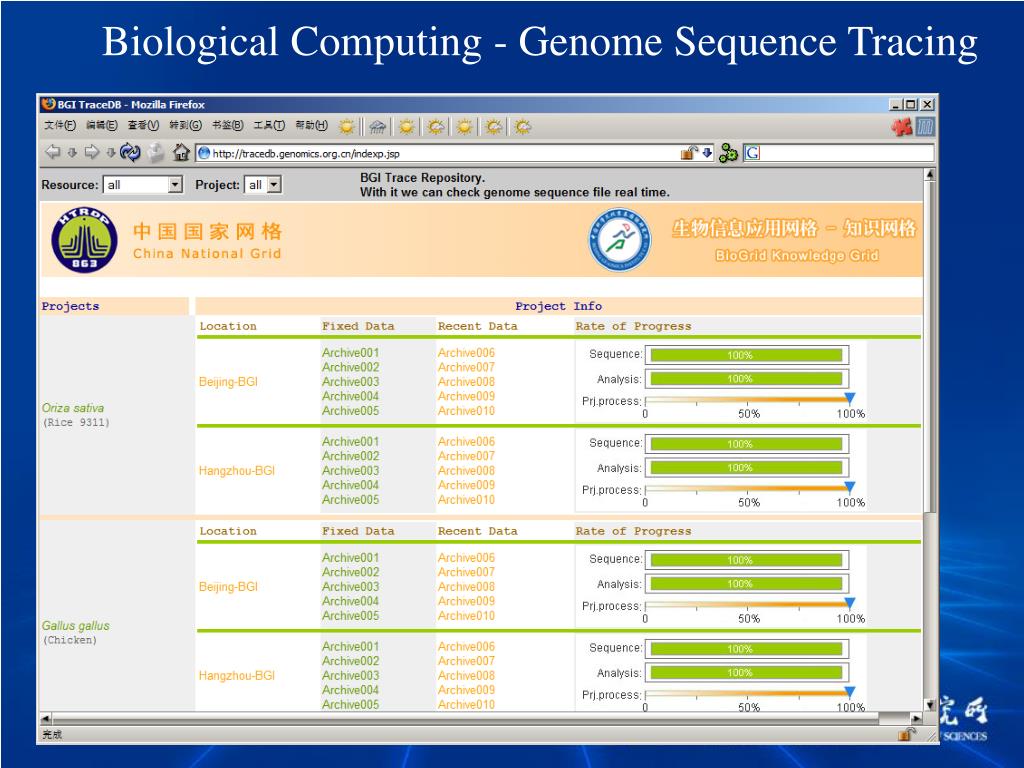
Task: Open Beijing-BGI location under Gallus gallus
Action: pyautogui.click(x=229, y=586)
